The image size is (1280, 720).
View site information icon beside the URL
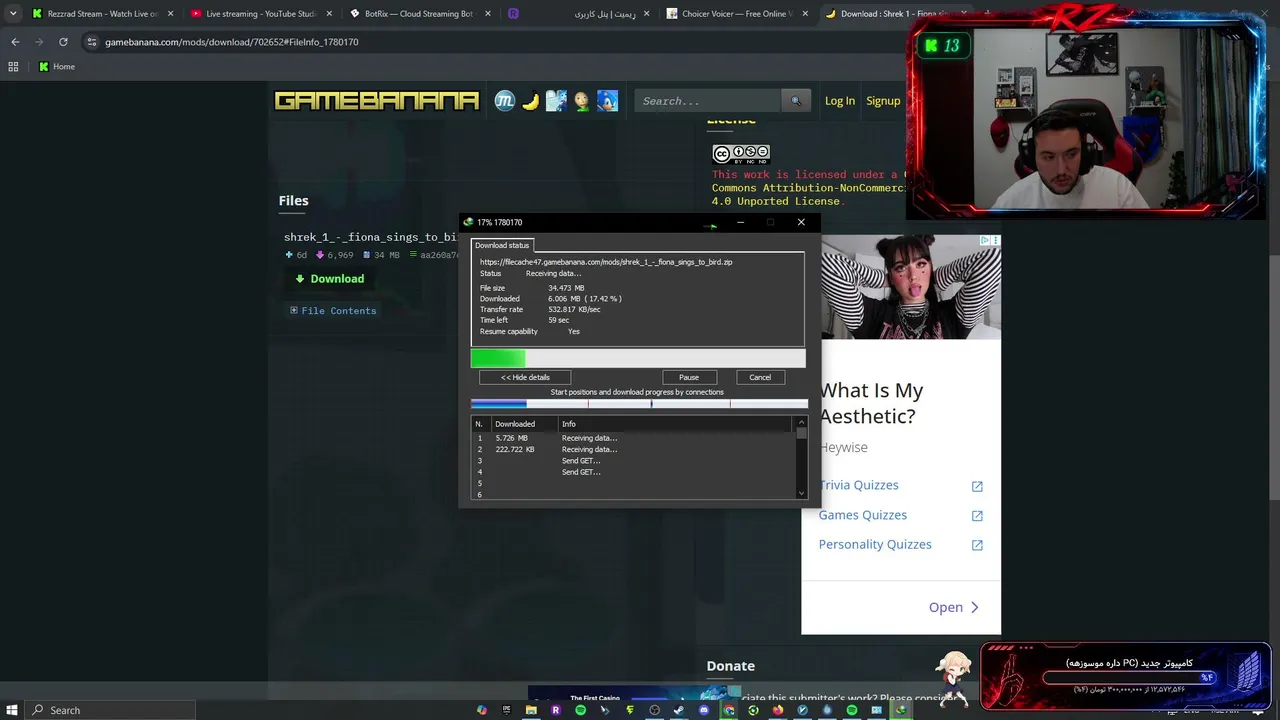[x=92, y=42]
